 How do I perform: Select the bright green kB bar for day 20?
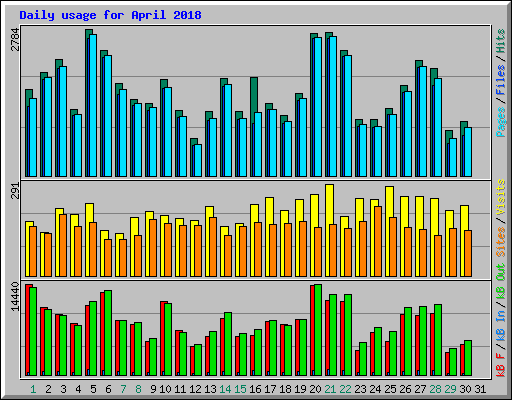(x=318, y=330)
